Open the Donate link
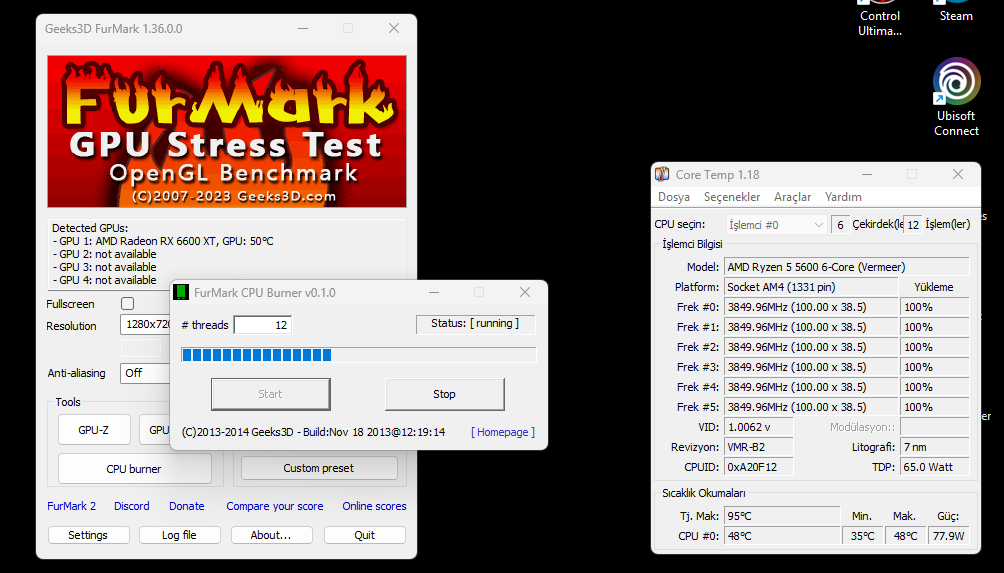Image resolution: width=1004 pixels, height=573 pixels. 186,506
